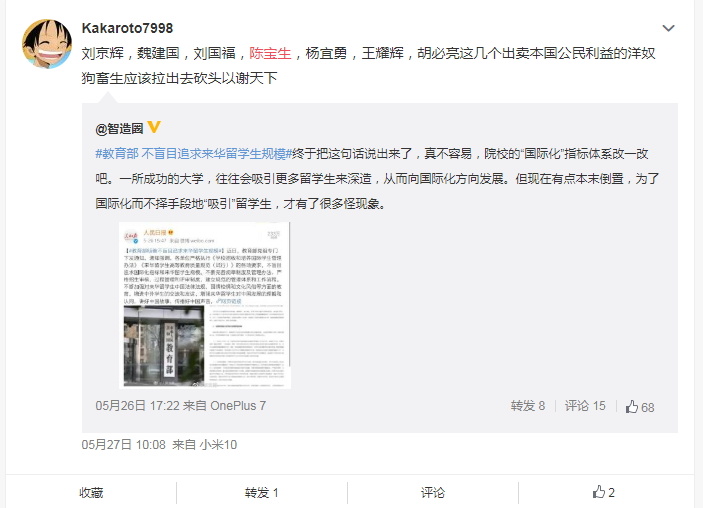Repost using the bottom 转发 1 button
This screenshot has height=508, width=703.
tap(262, 493)
